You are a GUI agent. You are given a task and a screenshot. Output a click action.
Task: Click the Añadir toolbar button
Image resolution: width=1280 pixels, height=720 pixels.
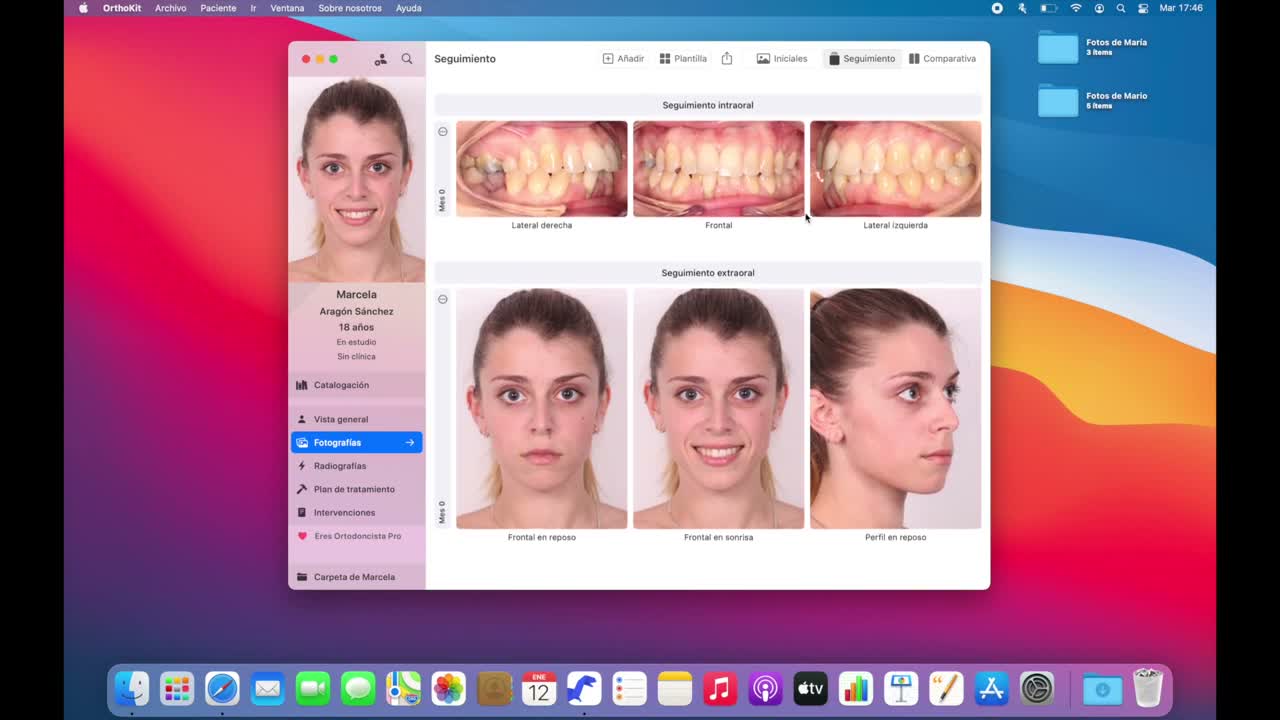623,59
